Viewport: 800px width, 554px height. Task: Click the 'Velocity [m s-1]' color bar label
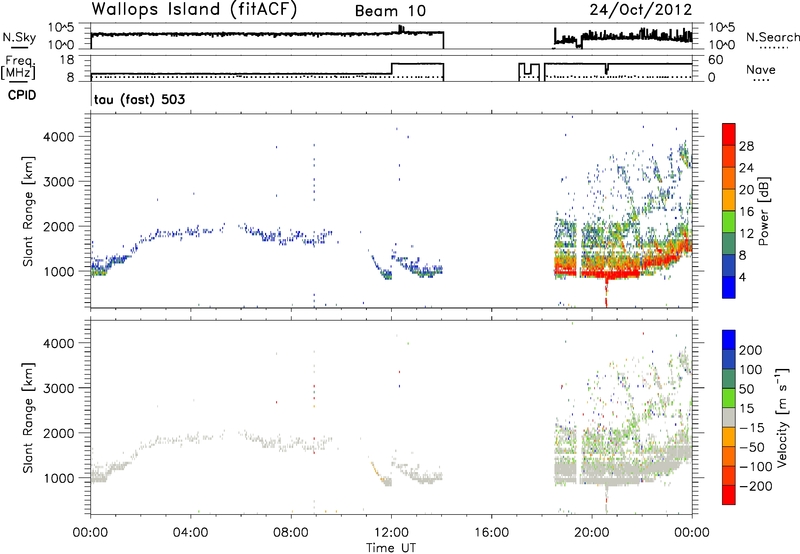[782, 417]
